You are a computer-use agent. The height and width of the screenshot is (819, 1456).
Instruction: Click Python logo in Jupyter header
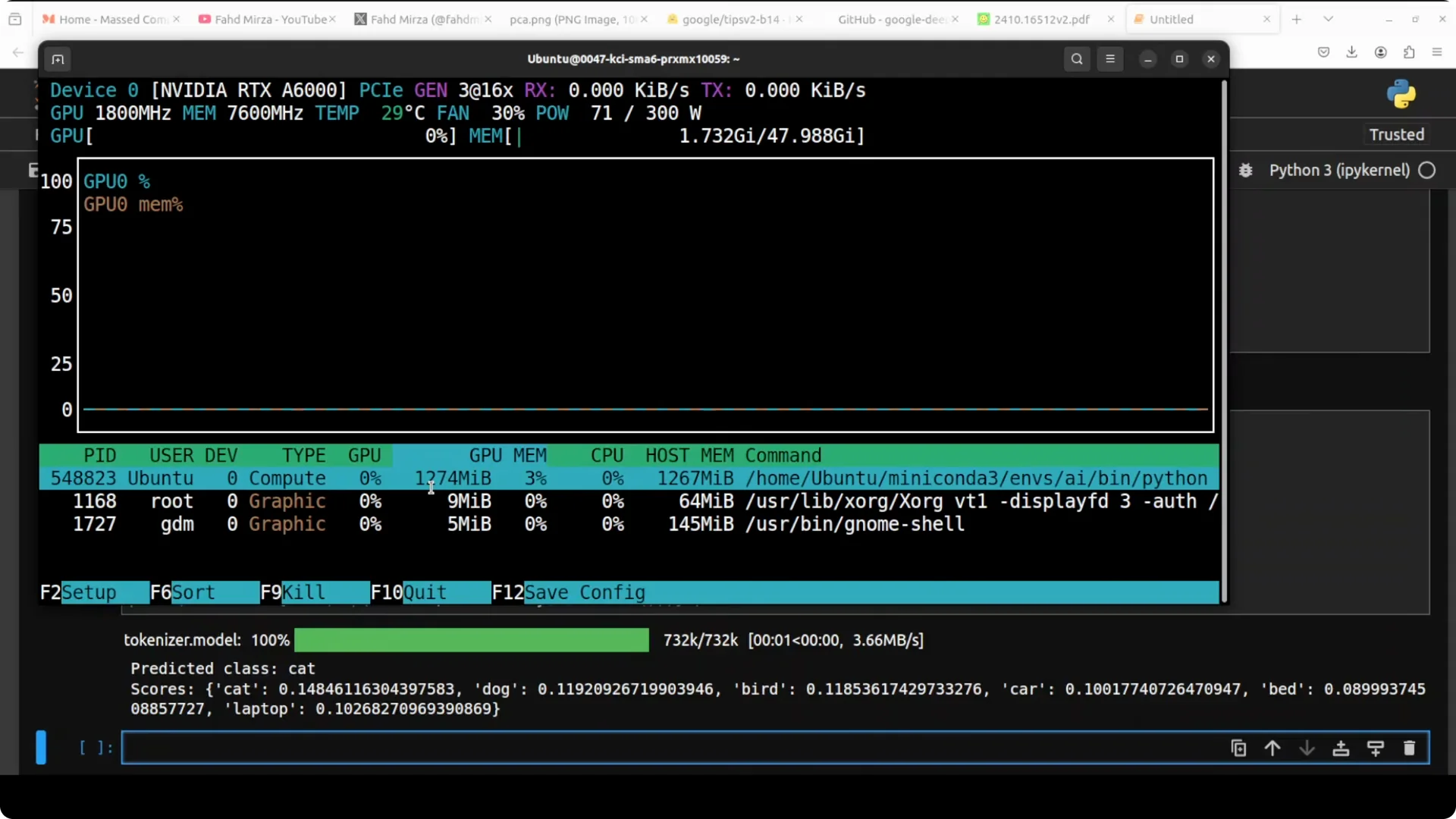click(1401, 94)
